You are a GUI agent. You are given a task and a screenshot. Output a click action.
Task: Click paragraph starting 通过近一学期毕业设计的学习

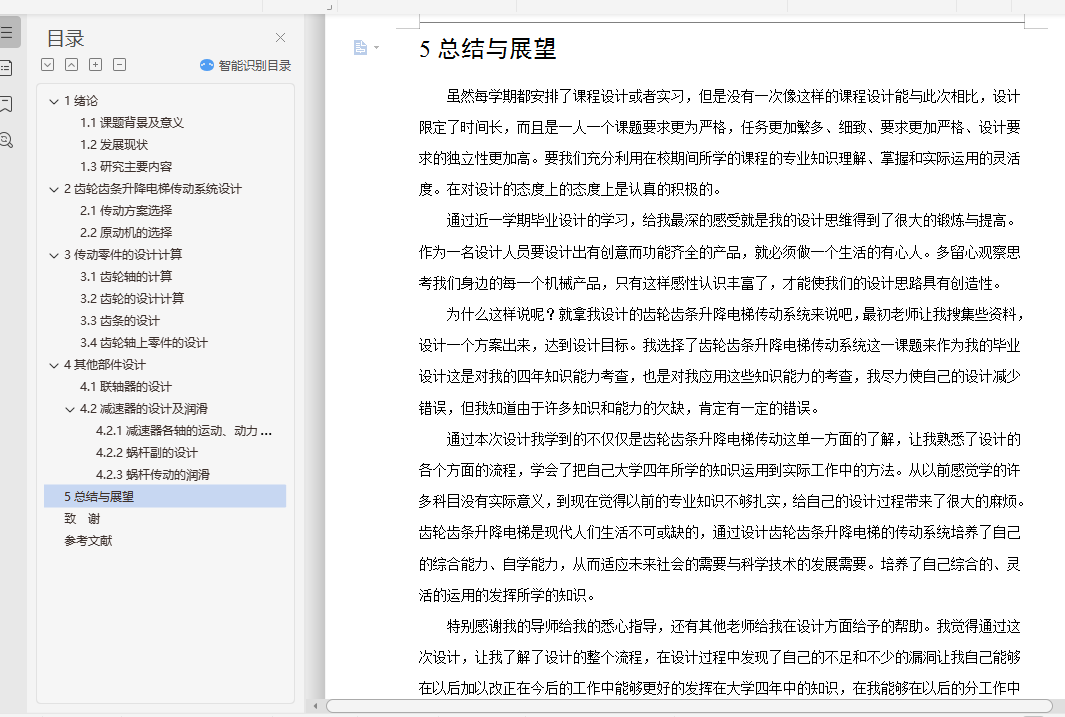720,252
